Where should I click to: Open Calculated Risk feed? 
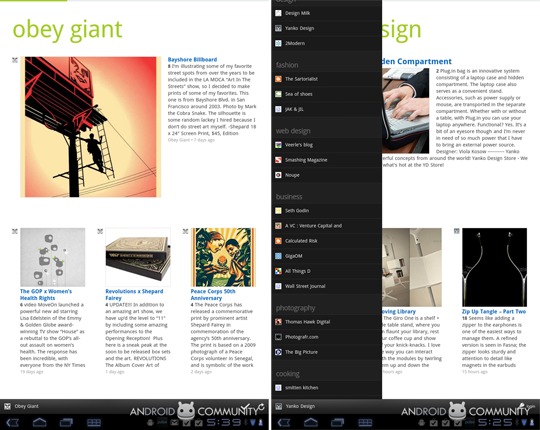pos(326,241)
